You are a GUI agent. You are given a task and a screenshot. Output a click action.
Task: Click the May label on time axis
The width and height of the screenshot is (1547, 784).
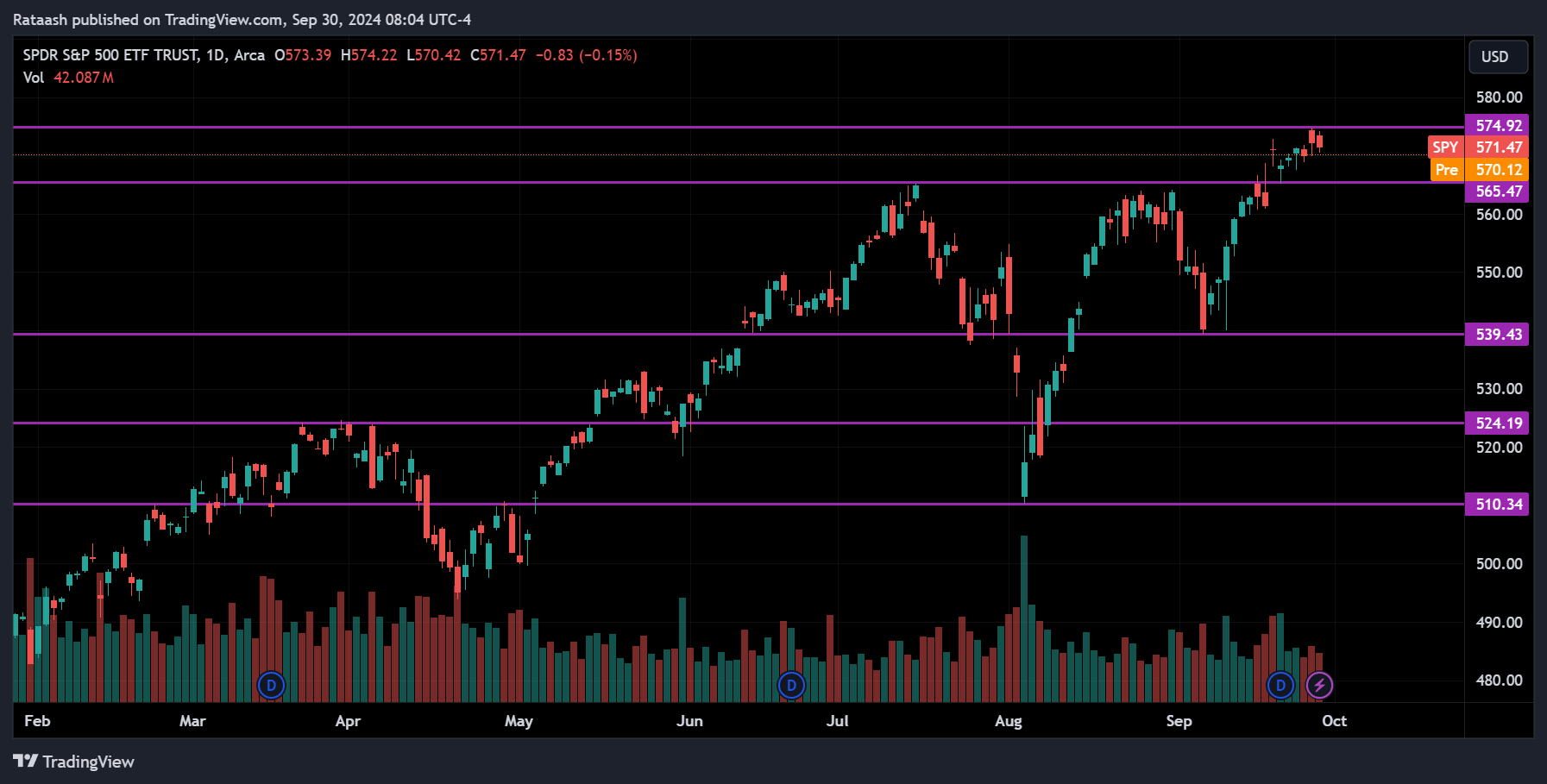[519, 721]
